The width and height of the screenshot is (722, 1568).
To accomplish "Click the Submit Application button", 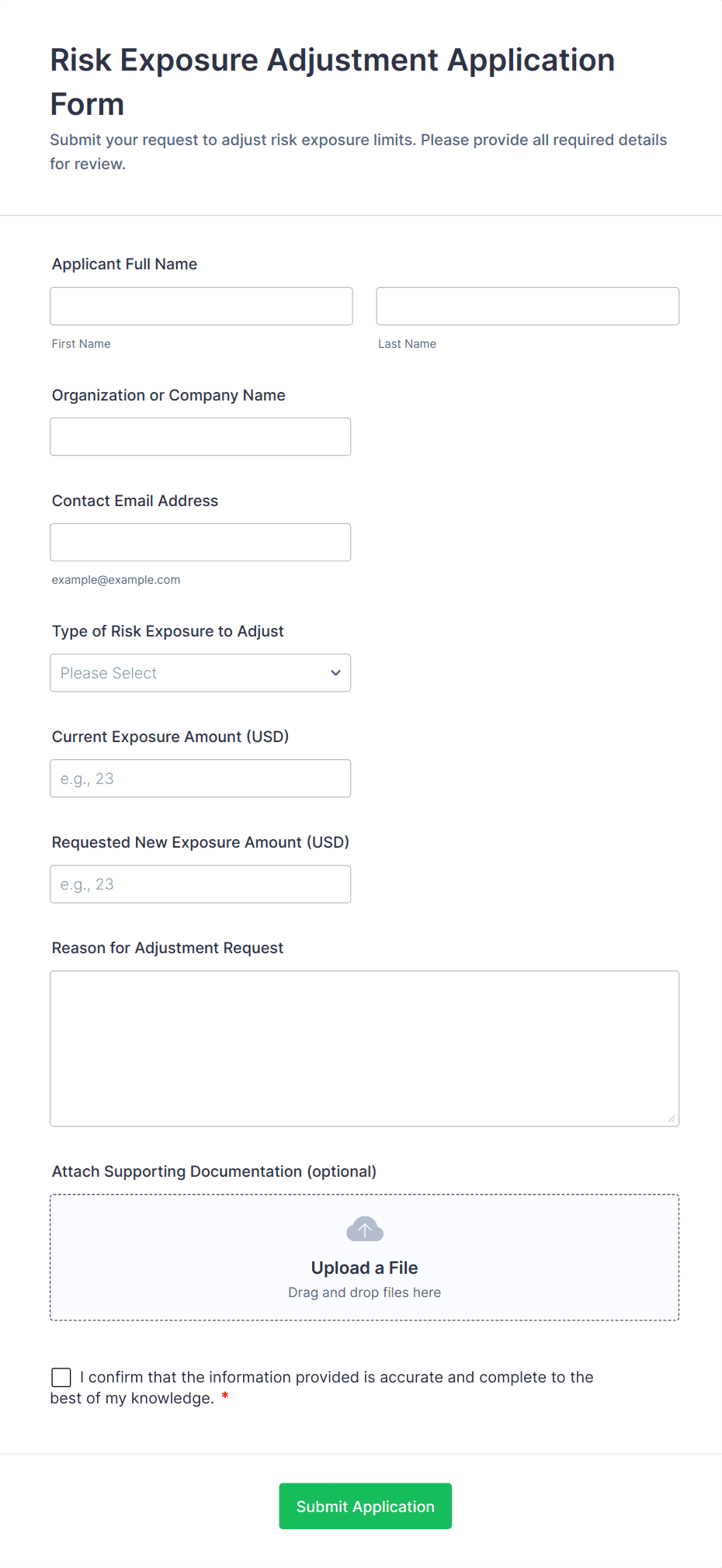I will 365,1506.
